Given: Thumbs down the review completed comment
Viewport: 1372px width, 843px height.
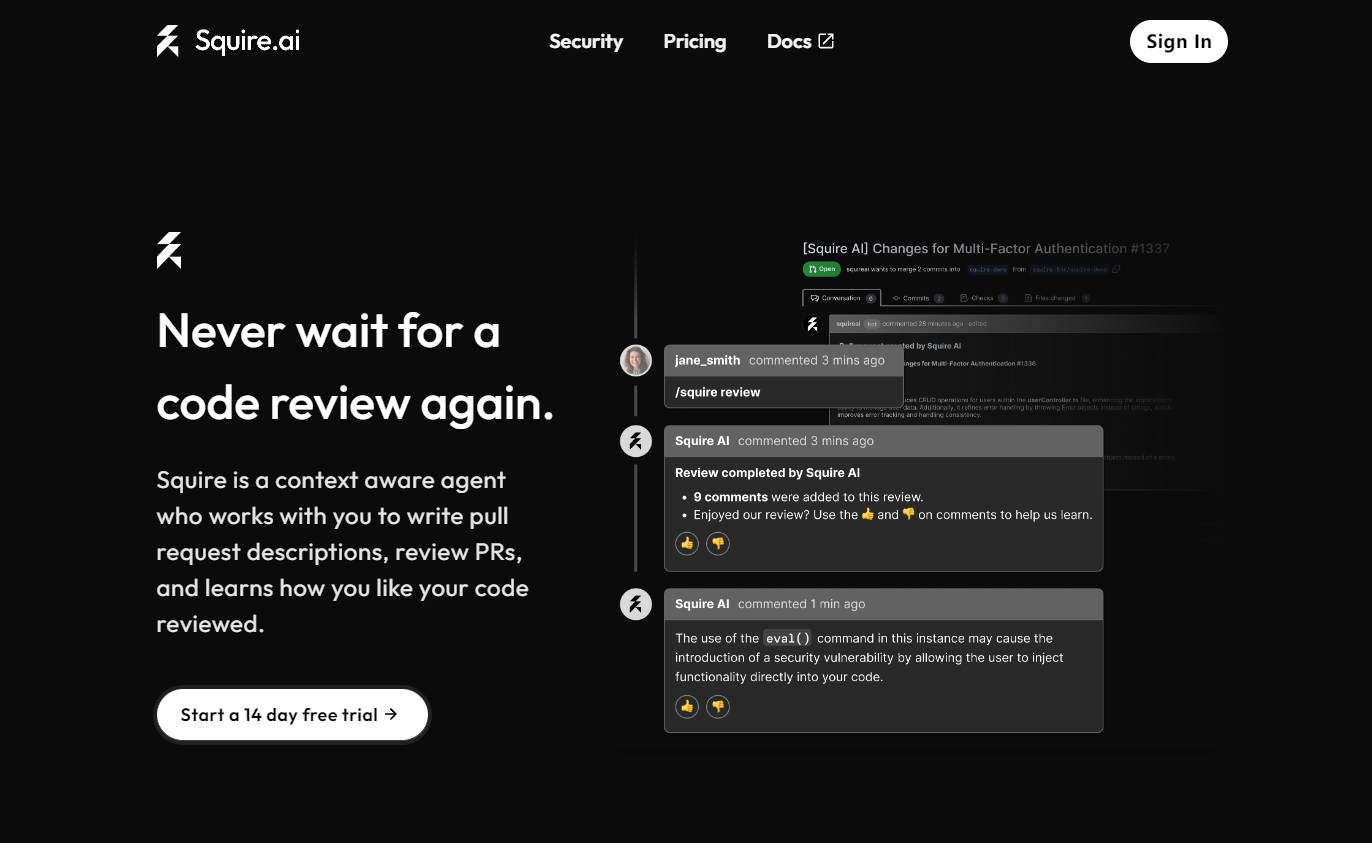Looking at the screenshot, I should pos(718,543).
